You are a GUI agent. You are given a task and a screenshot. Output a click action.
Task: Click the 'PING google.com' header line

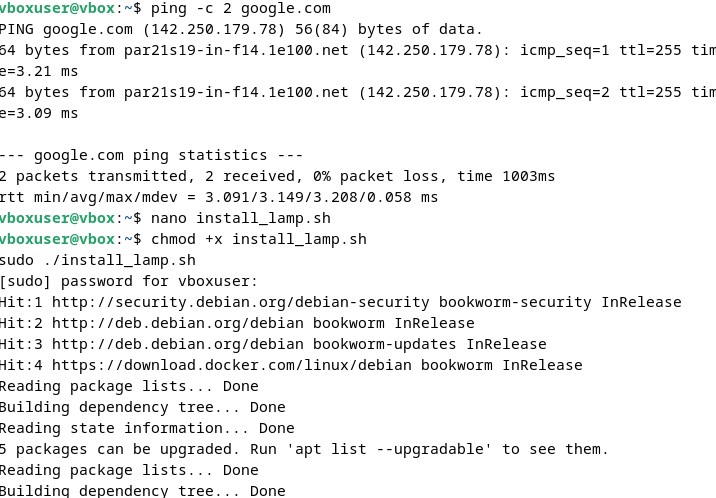240,29
